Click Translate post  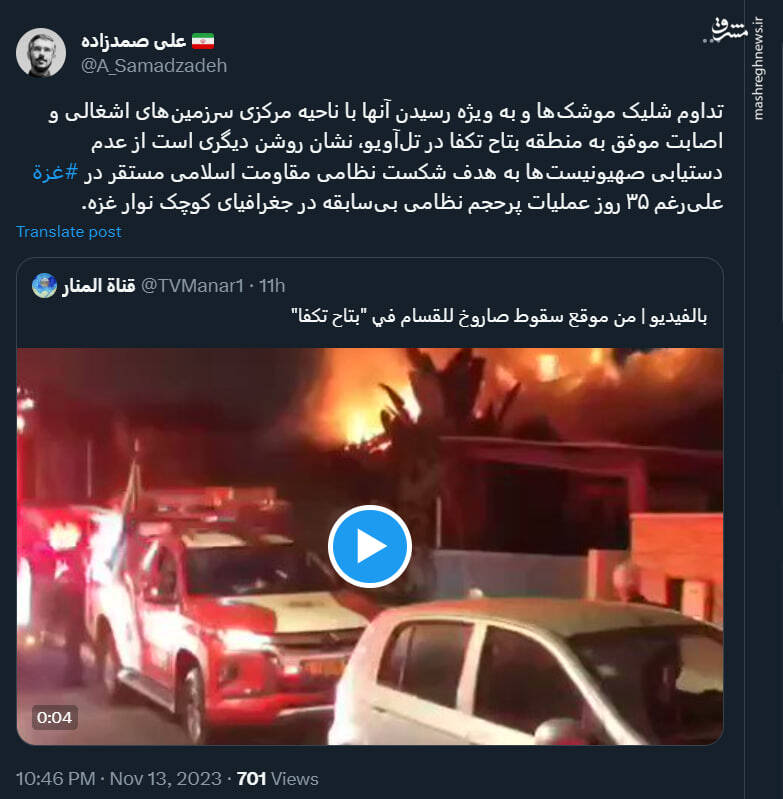[x=69, y=232]
